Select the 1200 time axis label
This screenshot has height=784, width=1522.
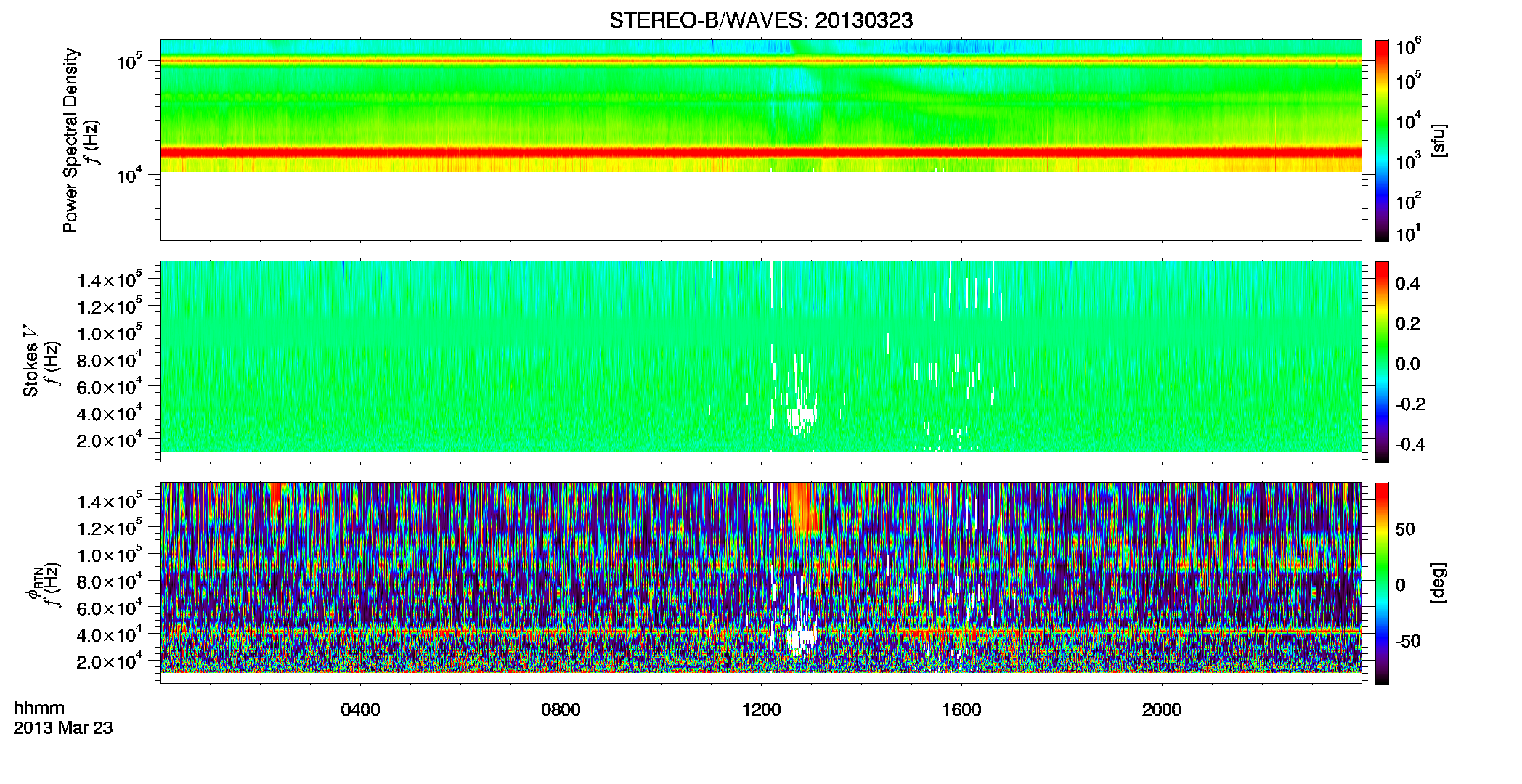click(x=761, y=710)
